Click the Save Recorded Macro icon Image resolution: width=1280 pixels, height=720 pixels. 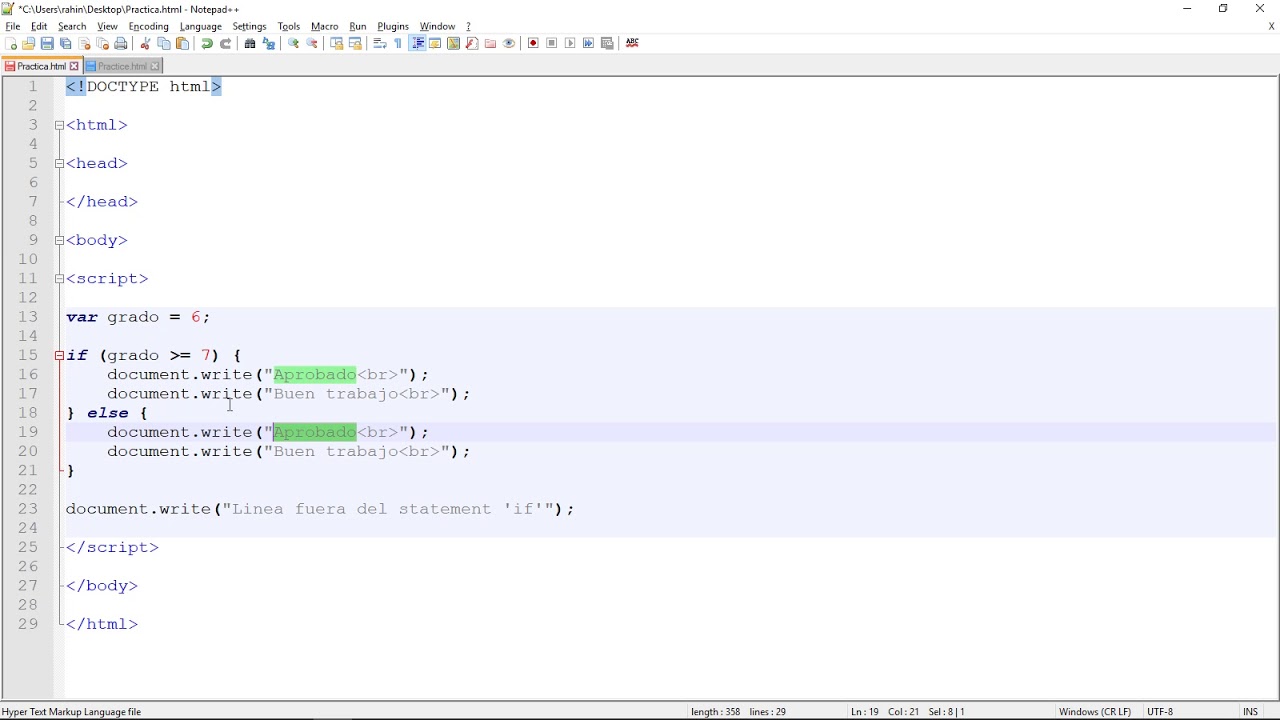click(607, 43)
